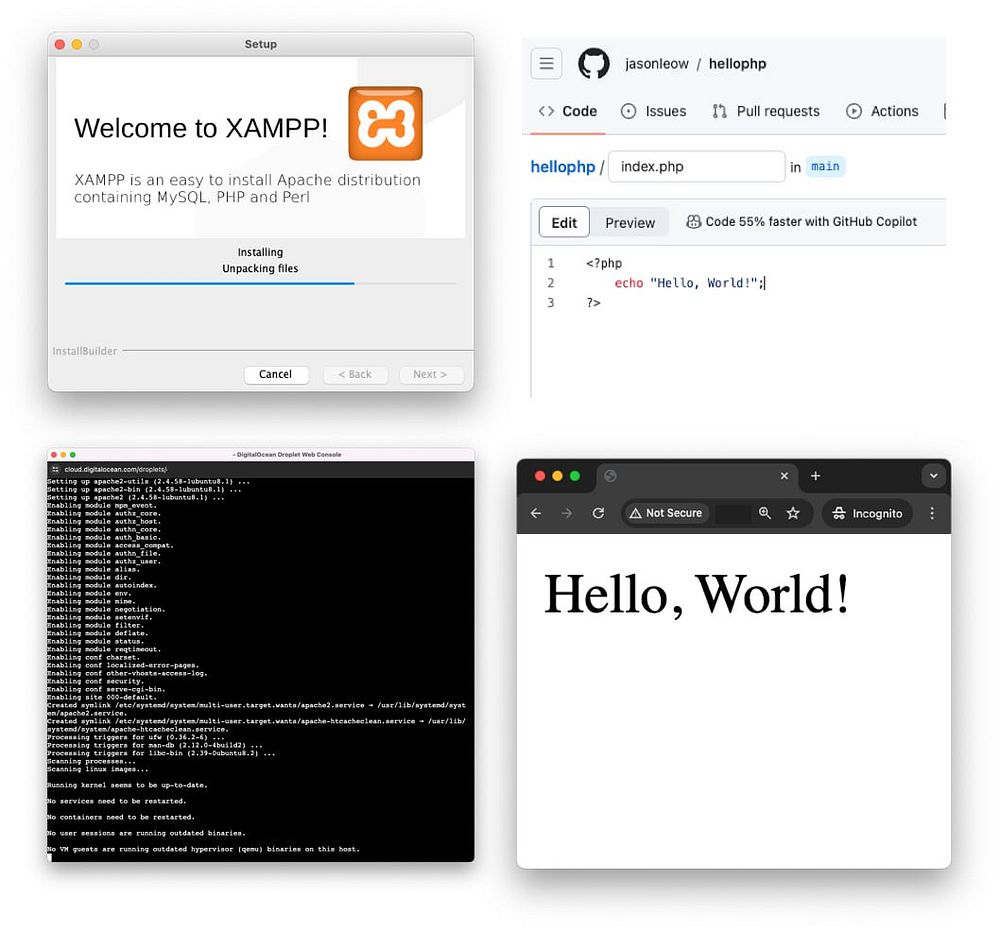The width and height of the screenshot is (1000, 933).
Task: Open the Code tab on GitHub
Action: [x=568, y=111]
